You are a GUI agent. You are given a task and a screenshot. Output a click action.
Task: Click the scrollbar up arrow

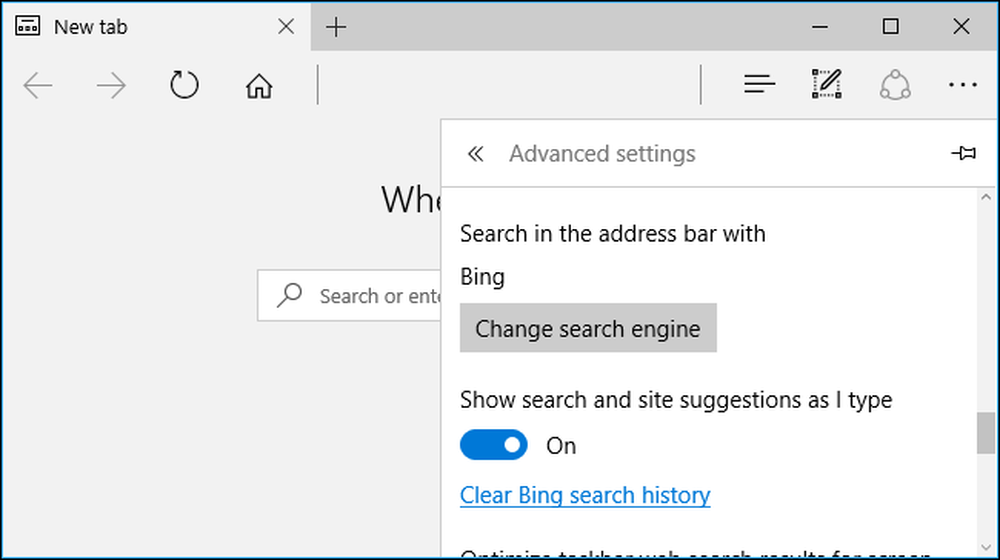coord(986,198)
